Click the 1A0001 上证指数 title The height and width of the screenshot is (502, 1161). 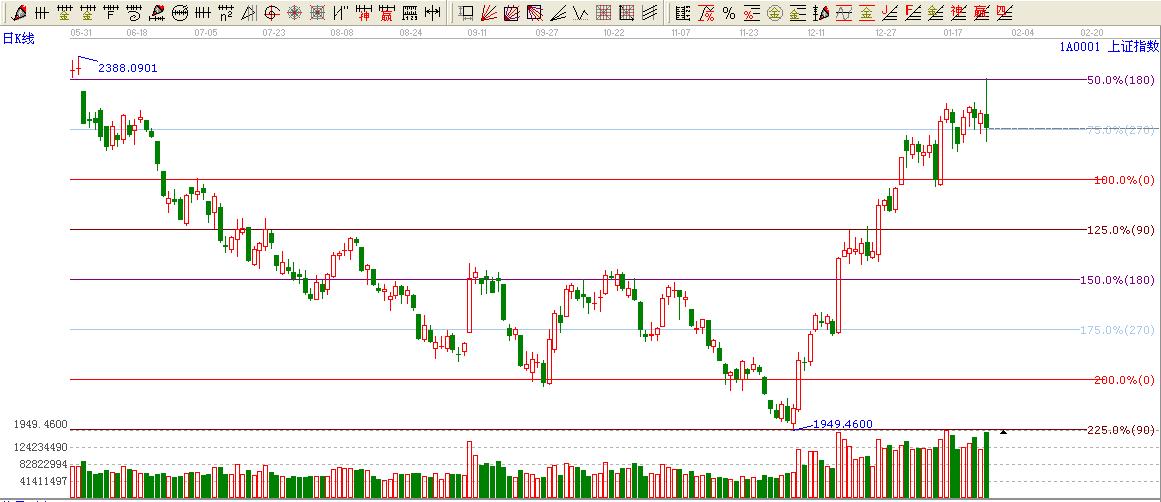[x=1108, y=46]
